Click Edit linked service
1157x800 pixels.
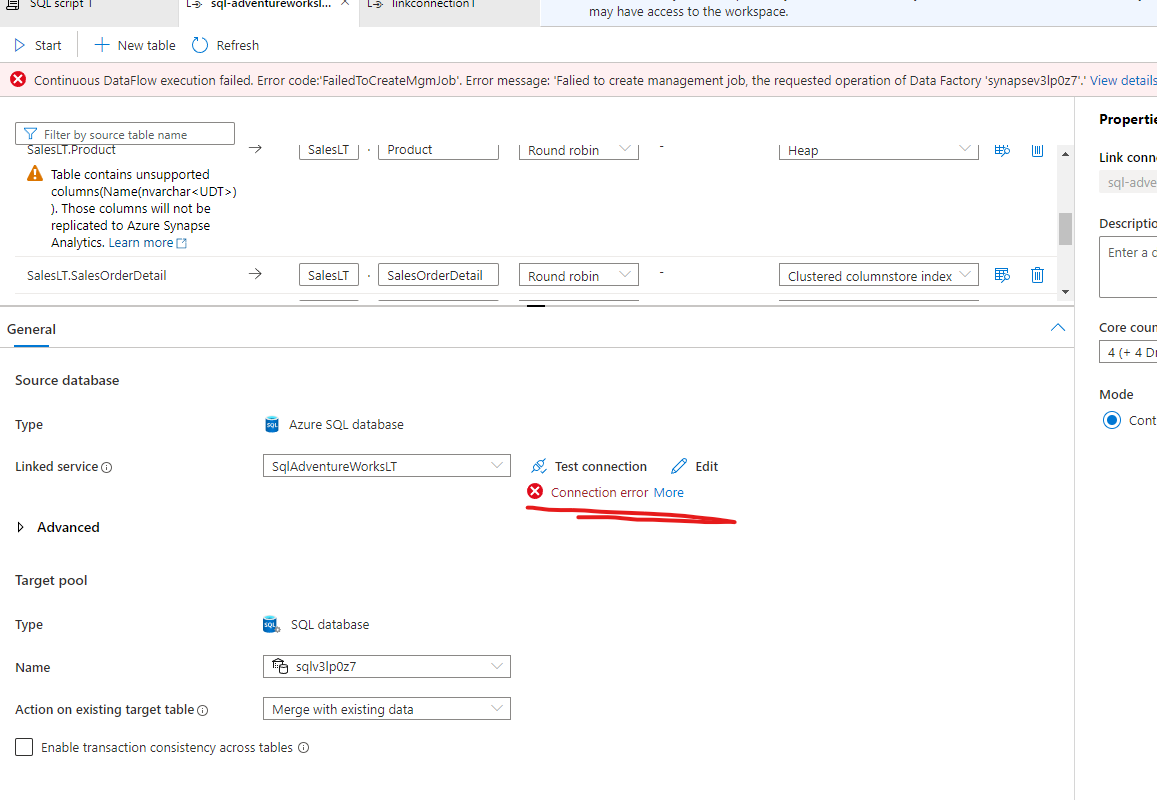coord(694,466)
